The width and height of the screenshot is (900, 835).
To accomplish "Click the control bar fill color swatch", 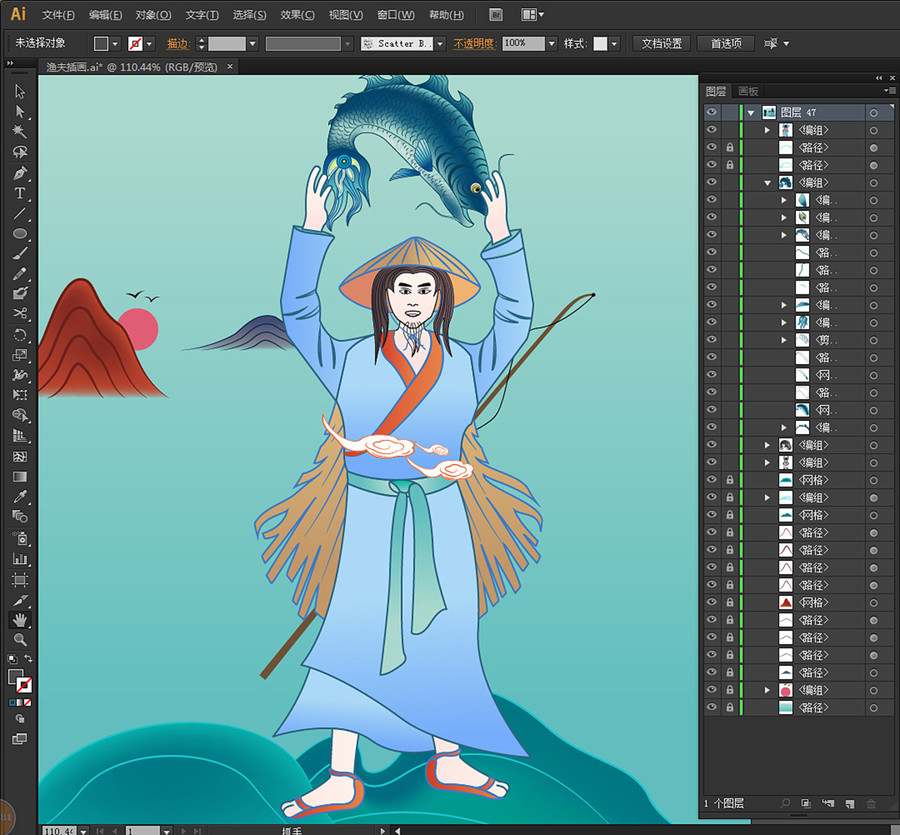I will tap(102, 44).
